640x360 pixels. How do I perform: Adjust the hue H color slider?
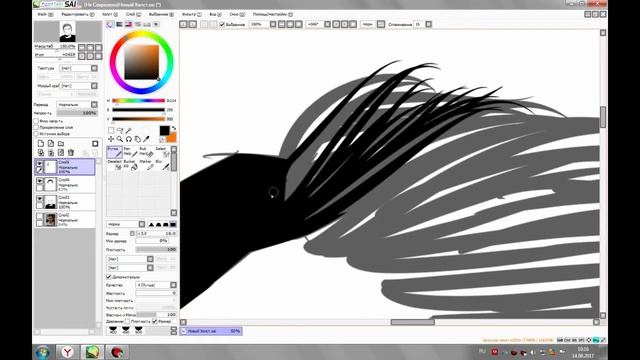tap(138, 100)
